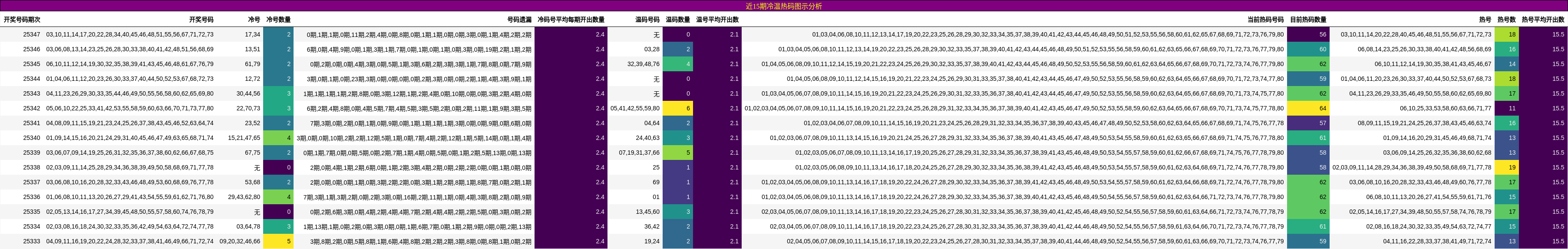Select the 开奖号码 column header

click(201, 20)
